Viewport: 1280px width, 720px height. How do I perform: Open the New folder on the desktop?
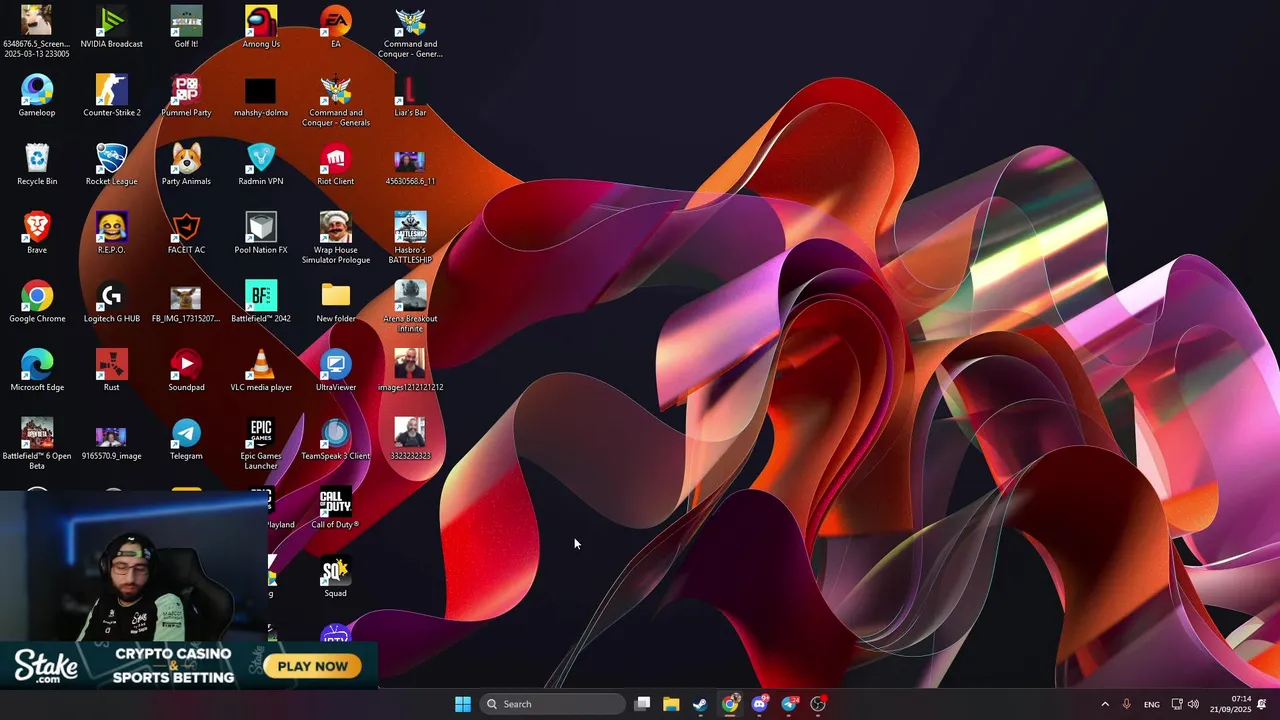point(336,303)
